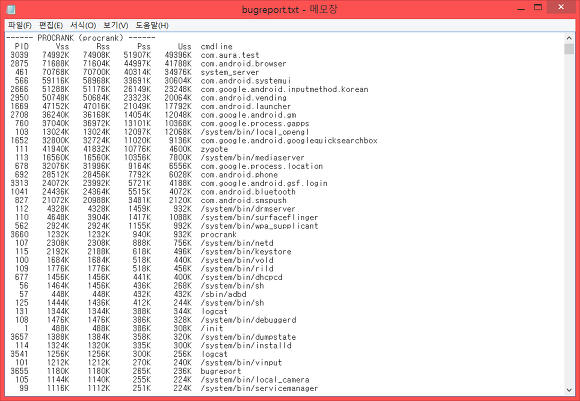Click the scrollbar down arrow
This screenshot has height=401, width=580.
pyautogui.click(x=569, y=390)
